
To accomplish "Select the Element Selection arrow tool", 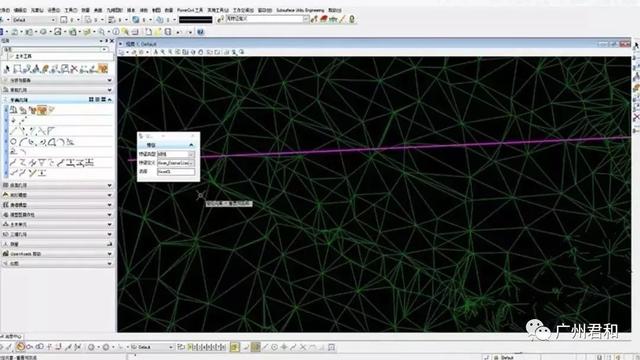I will (x=7, y=69).
